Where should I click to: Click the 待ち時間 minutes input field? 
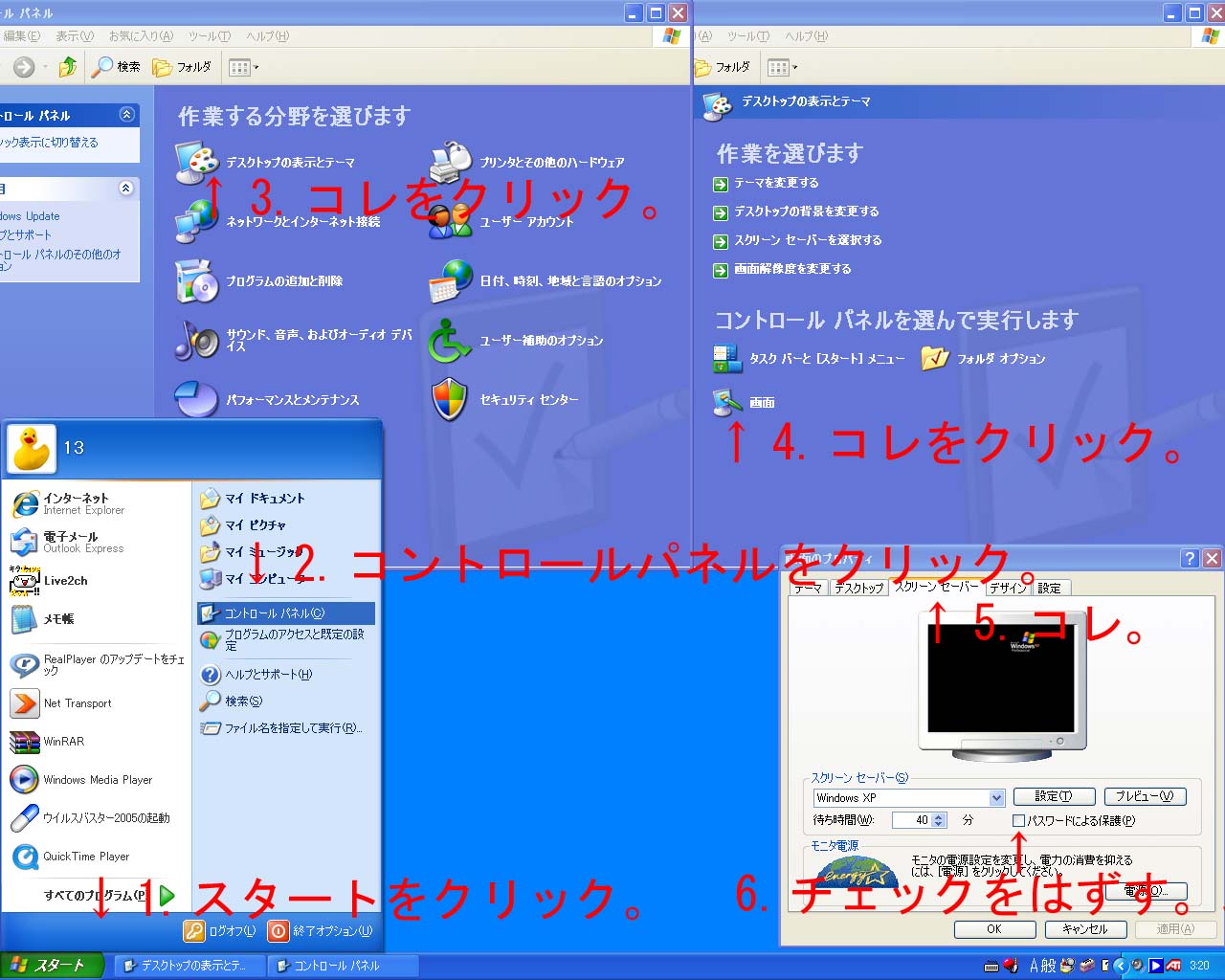911,820
